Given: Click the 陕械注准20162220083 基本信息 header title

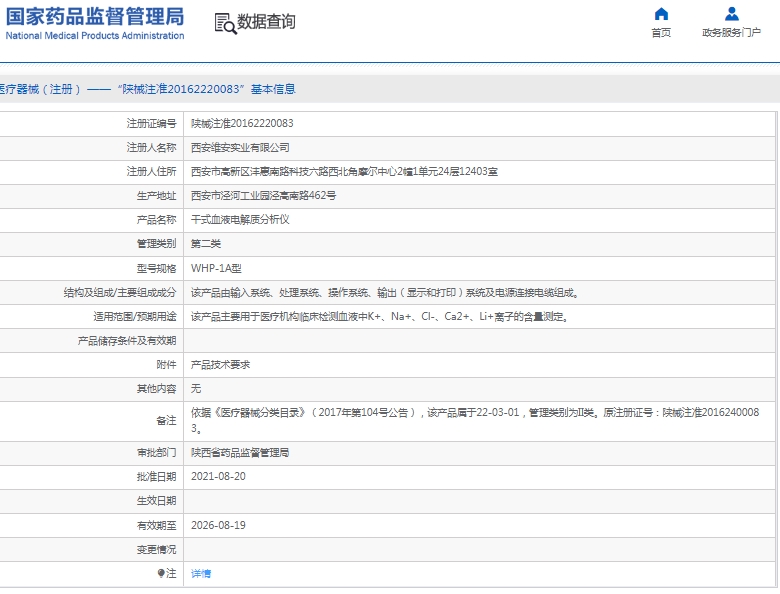Looking at the screenshot, I should coord(206,89).
